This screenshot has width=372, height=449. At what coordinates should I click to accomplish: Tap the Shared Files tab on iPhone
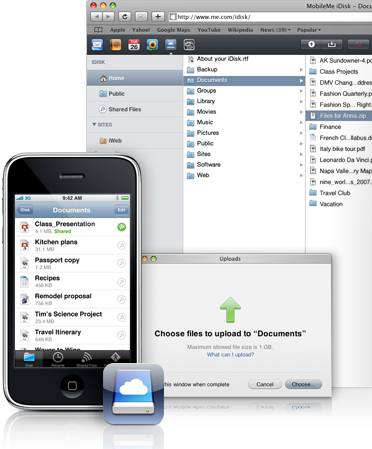pyautogui.click(x=87, y=359)
